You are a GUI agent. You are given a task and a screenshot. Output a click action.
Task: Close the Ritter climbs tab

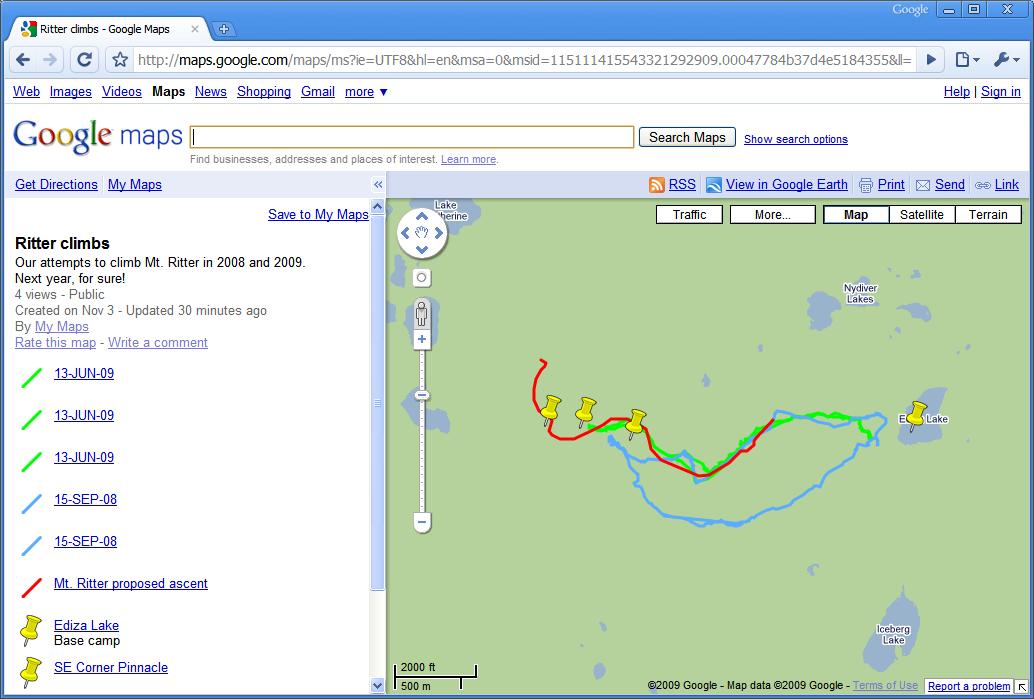click(195, 29)
